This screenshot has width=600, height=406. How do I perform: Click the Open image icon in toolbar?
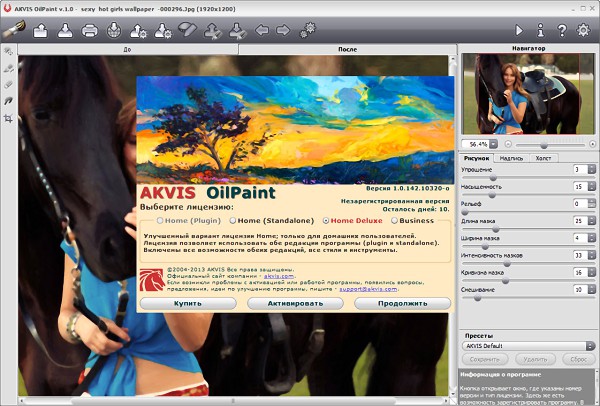click(x=42, y=31)
